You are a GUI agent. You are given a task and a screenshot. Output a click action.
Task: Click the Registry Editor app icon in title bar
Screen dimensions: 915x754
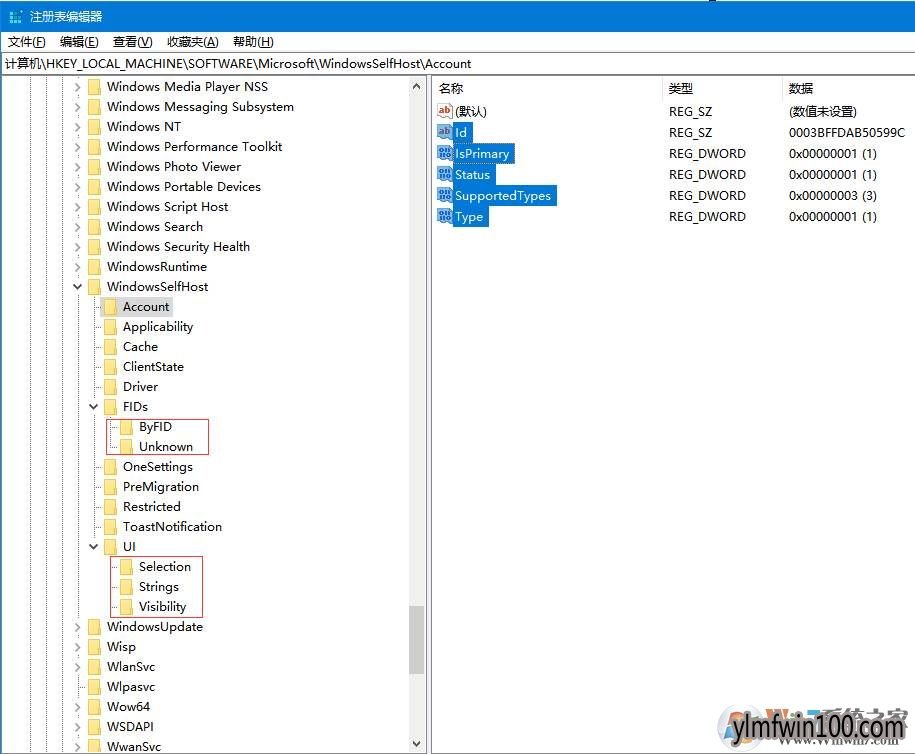pyautogui.click(x=15, y=16)
